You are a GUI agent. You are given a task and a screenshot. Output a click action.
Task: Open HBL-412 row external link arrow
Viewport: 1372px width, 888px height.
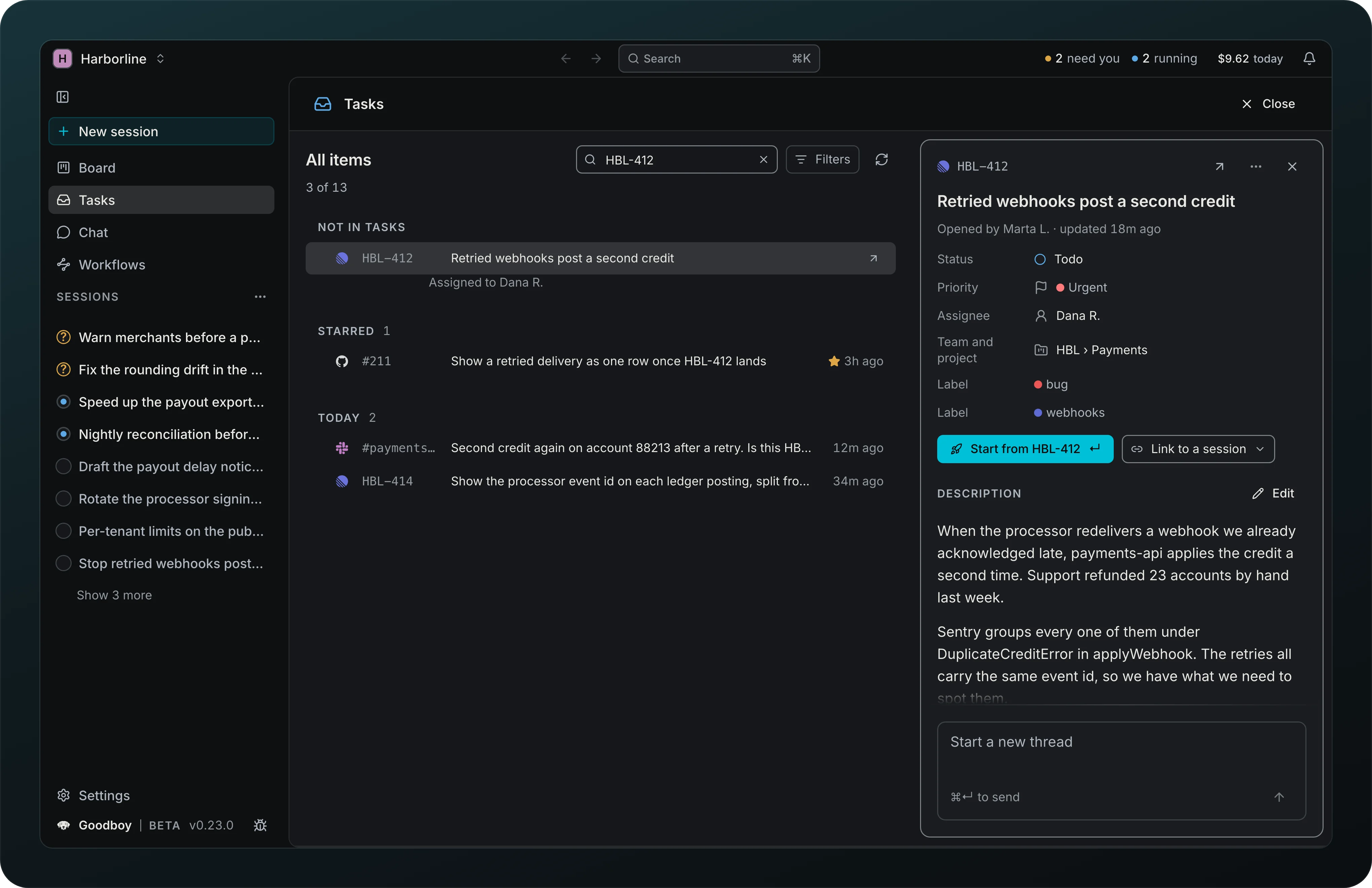tap(873, 258)
